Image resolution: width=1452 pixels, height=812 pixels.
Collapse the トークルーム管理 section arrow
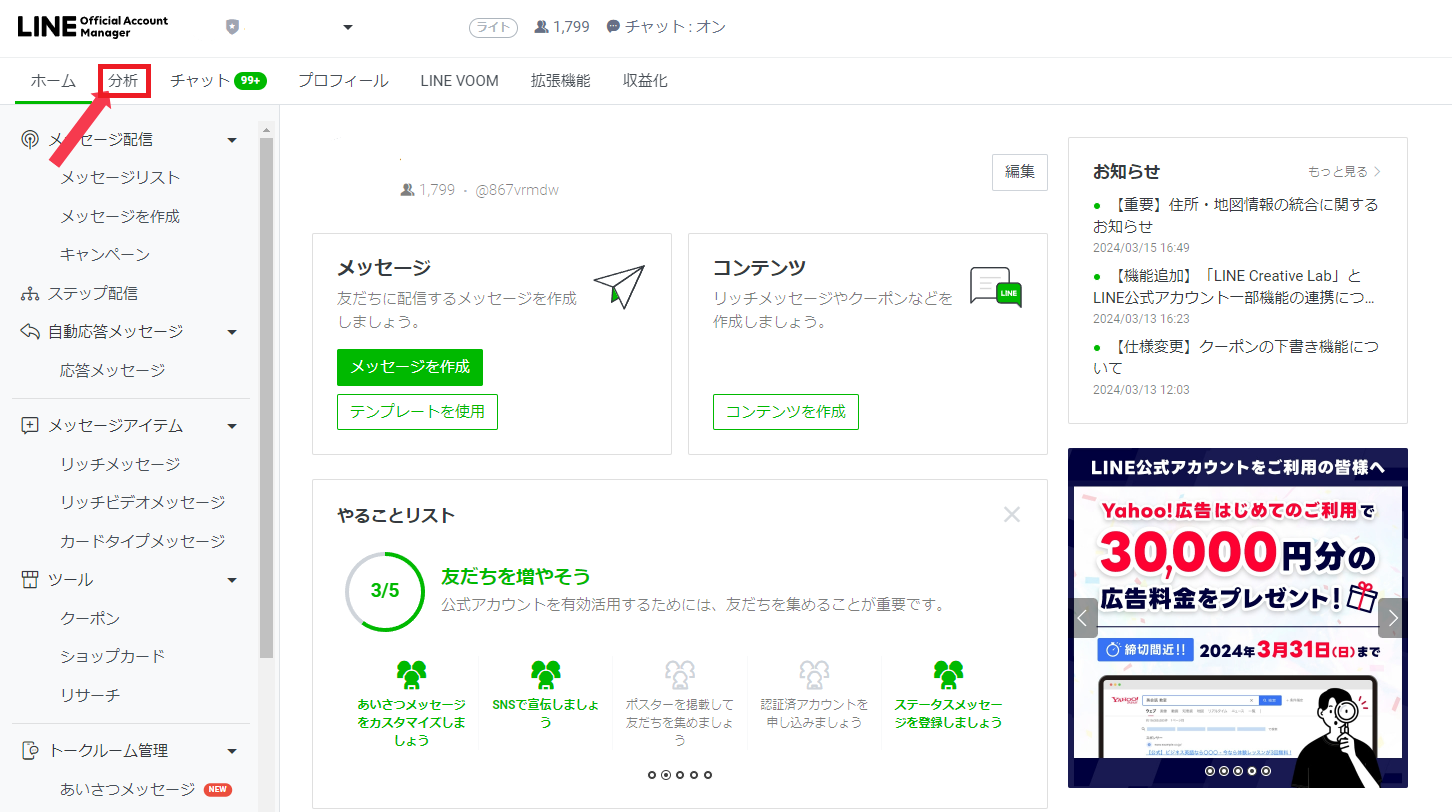[x=232, y=751]
